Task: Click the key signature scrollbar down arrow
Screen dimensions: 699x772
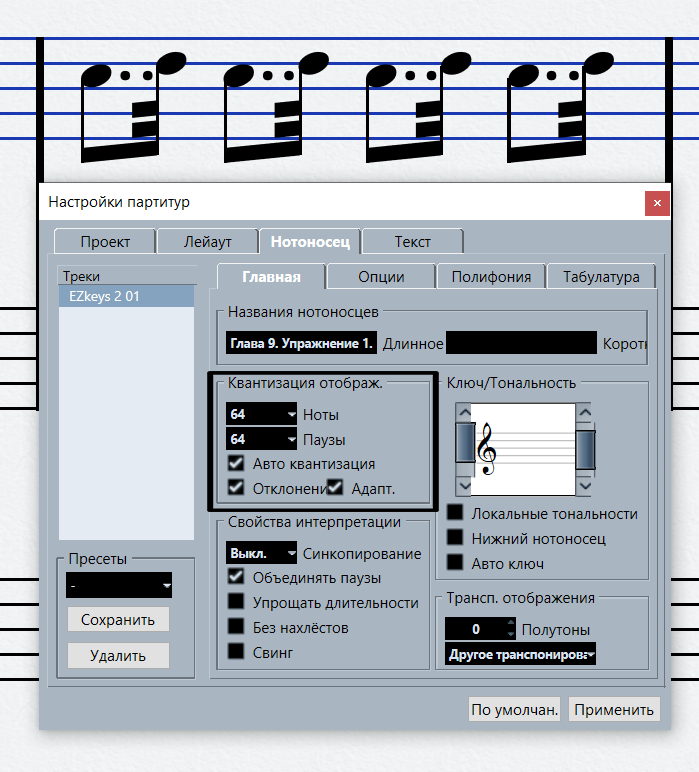Action: tap(585, 486)
